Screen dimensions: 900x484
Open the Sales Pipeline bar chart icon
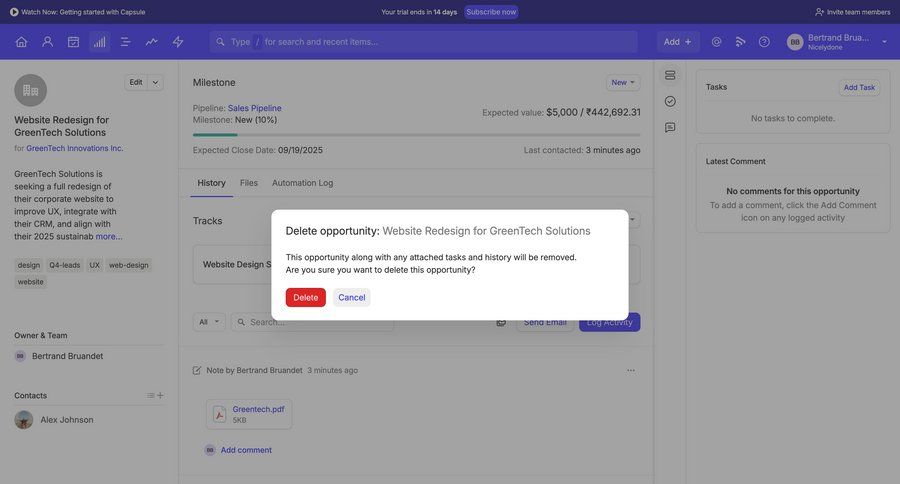tap(99, 42)
